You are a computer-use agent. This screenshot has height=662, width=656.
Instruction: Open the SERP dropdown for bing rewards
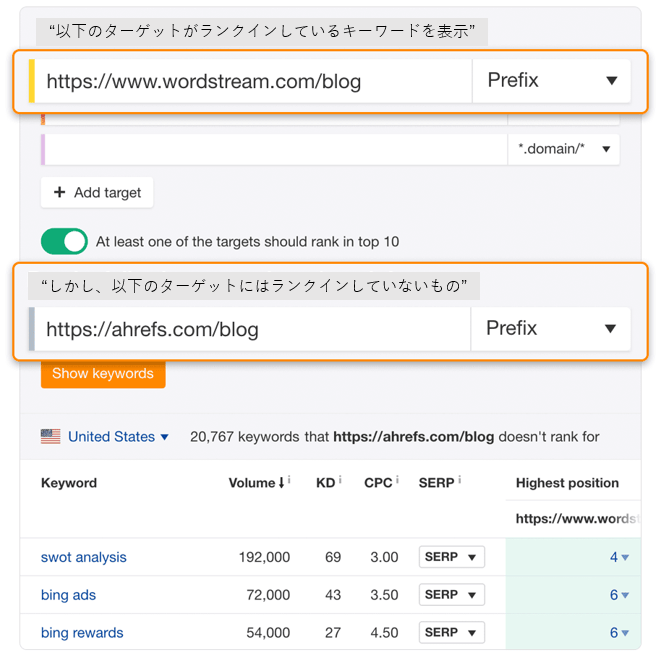coord(452,632)
